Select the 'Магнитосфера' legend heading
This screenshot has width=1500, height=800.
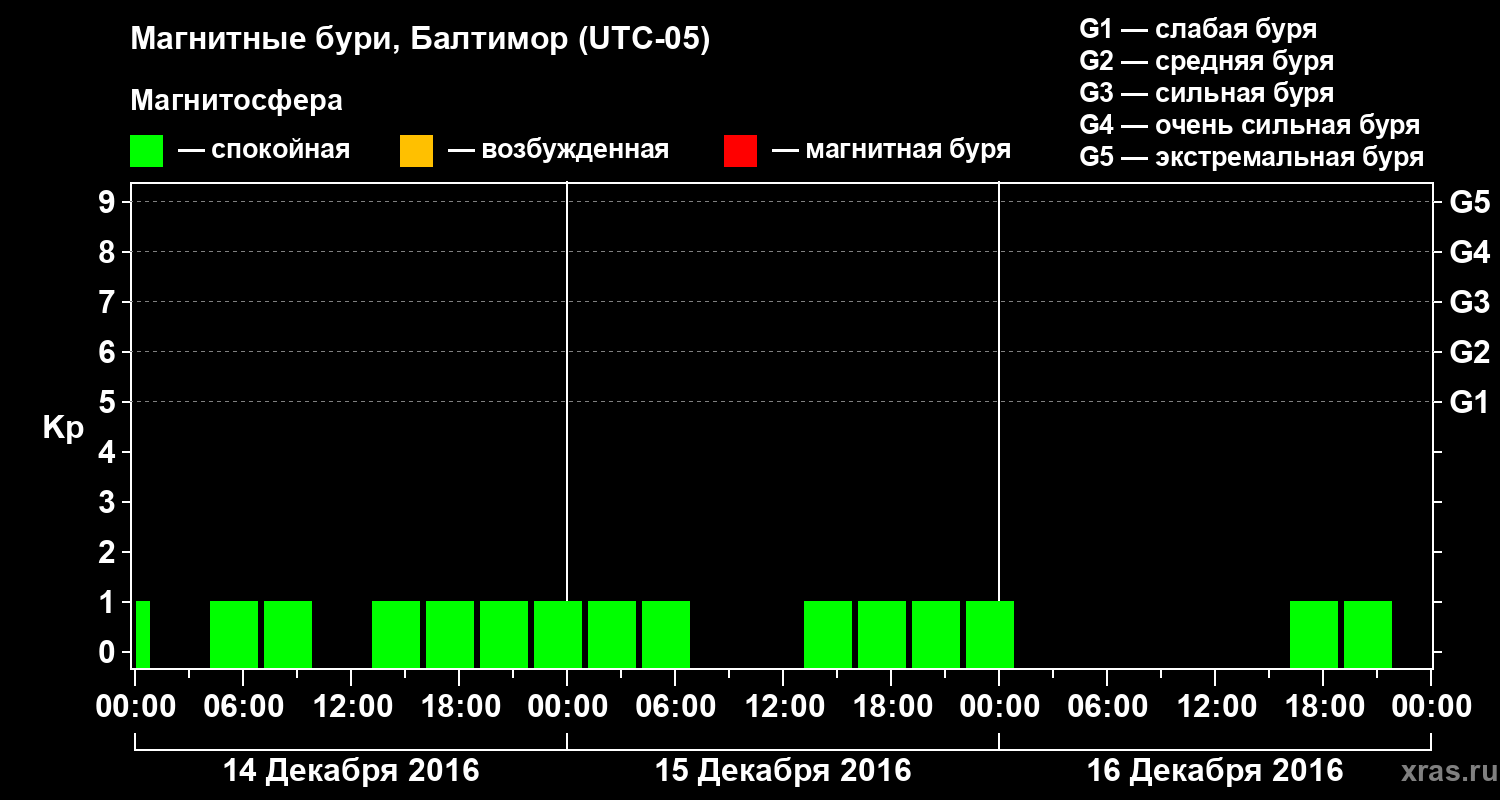tap(236, 101)
